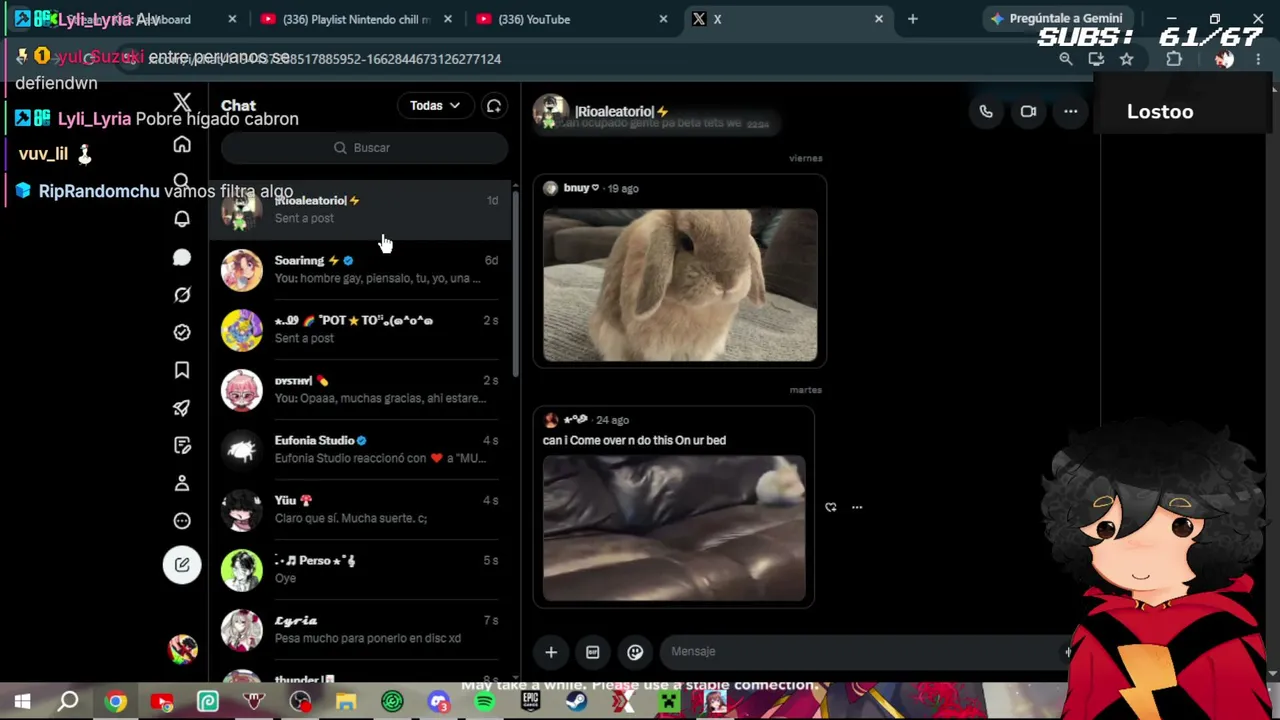Open the chat with 'Opaaa, muchas gracias' preview

pyautogui.click(x=360, y=390)
